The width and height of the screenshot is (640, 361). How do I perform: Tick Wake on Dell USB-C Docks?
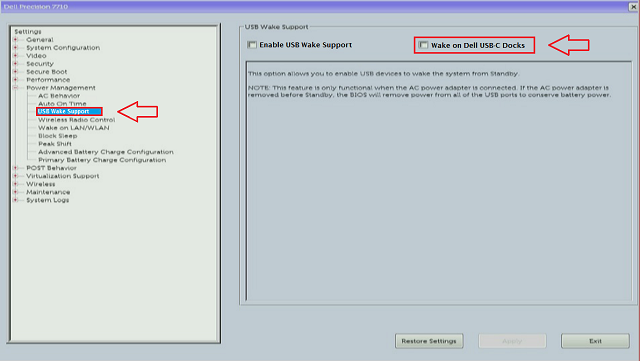coord(423,45)
